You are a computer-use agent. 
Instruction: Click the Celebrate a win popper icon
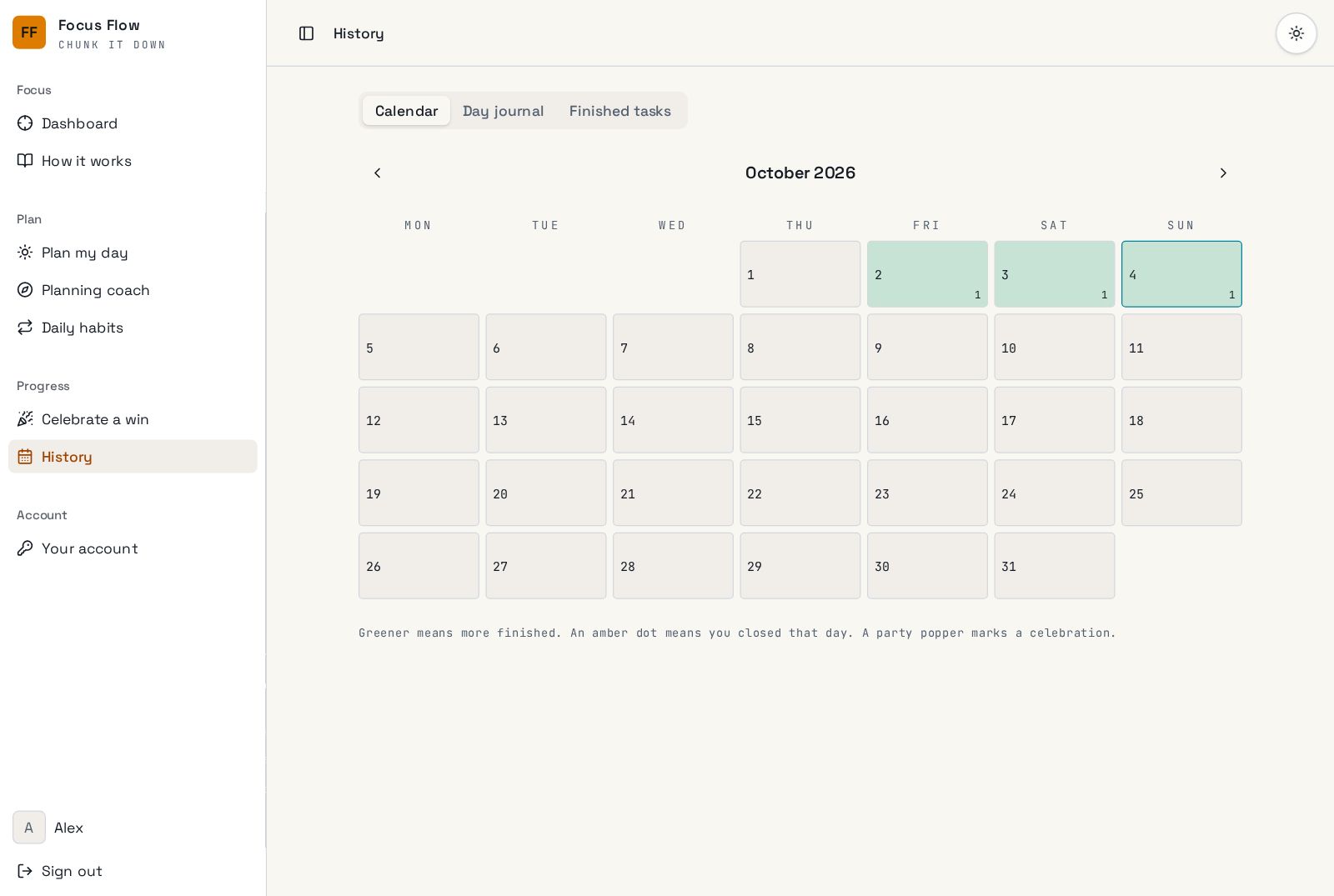[x=25, y=419]
